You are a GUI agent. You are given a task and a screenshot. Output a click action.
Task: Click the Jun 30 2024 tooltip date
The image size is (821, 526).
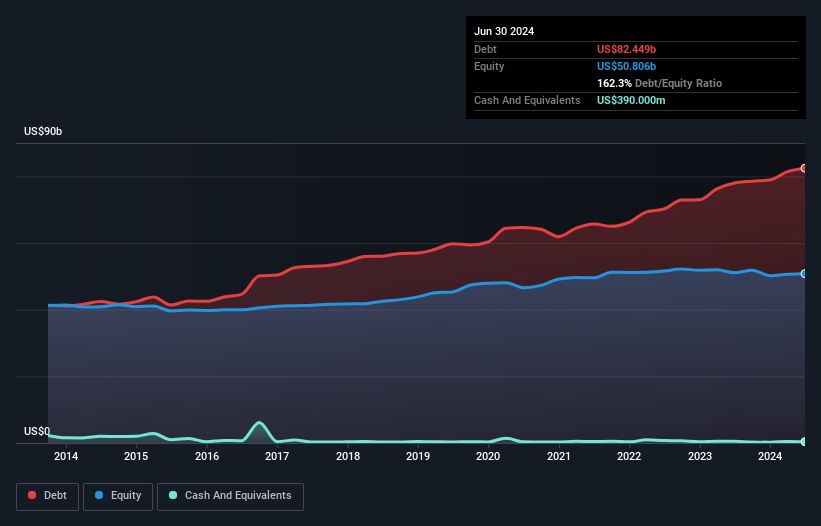(504, 31)
